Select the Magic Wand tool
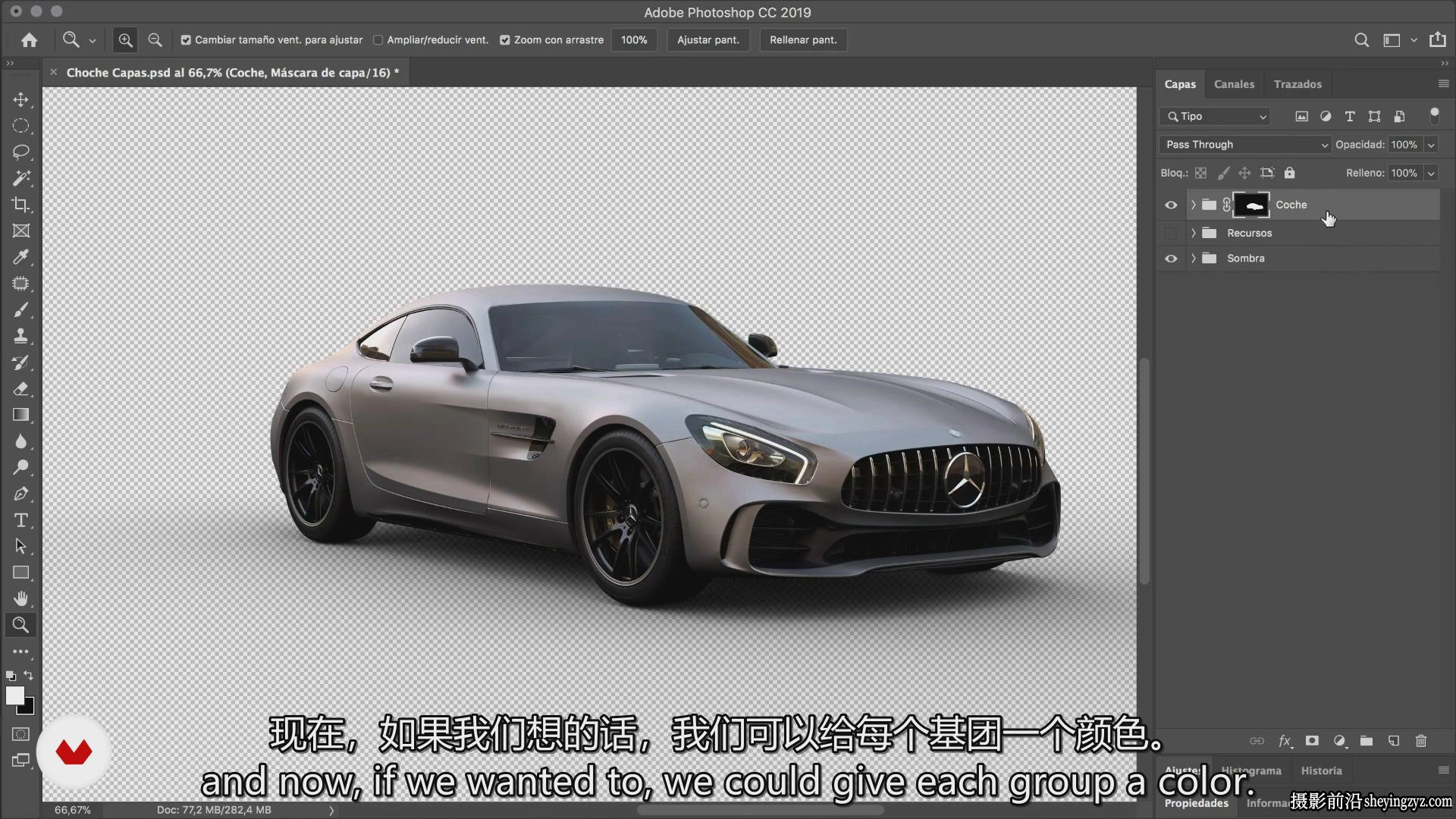The image size is (1456, 819). 20,178
